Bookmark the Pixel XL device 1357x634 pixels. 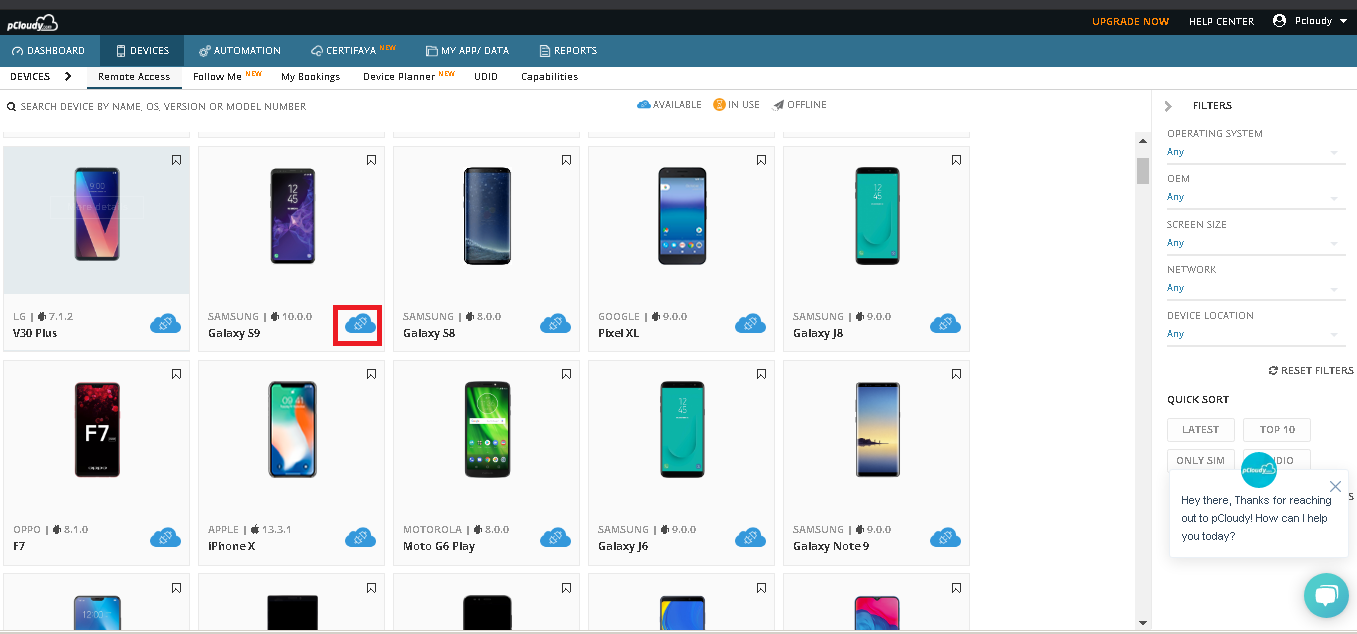[761, 160]
